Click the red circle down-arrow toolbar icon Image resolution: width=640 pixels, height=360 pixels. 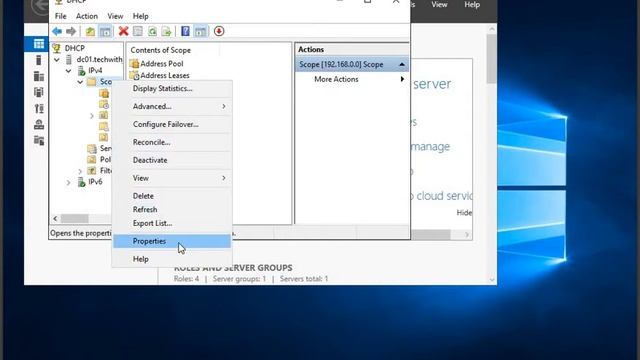(x=219, y=31)
